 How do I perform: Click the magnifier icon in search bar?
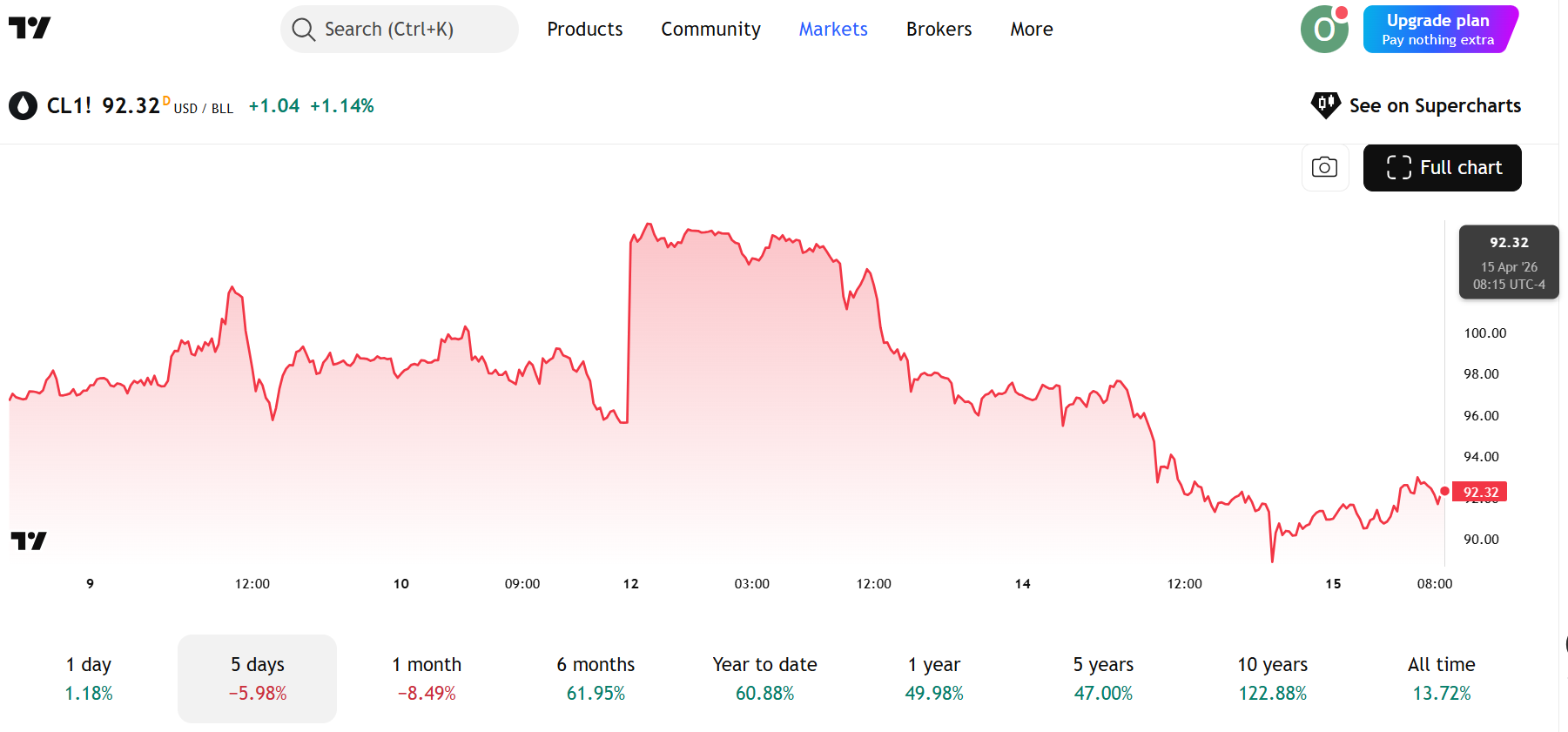click(x=303, y=30)
